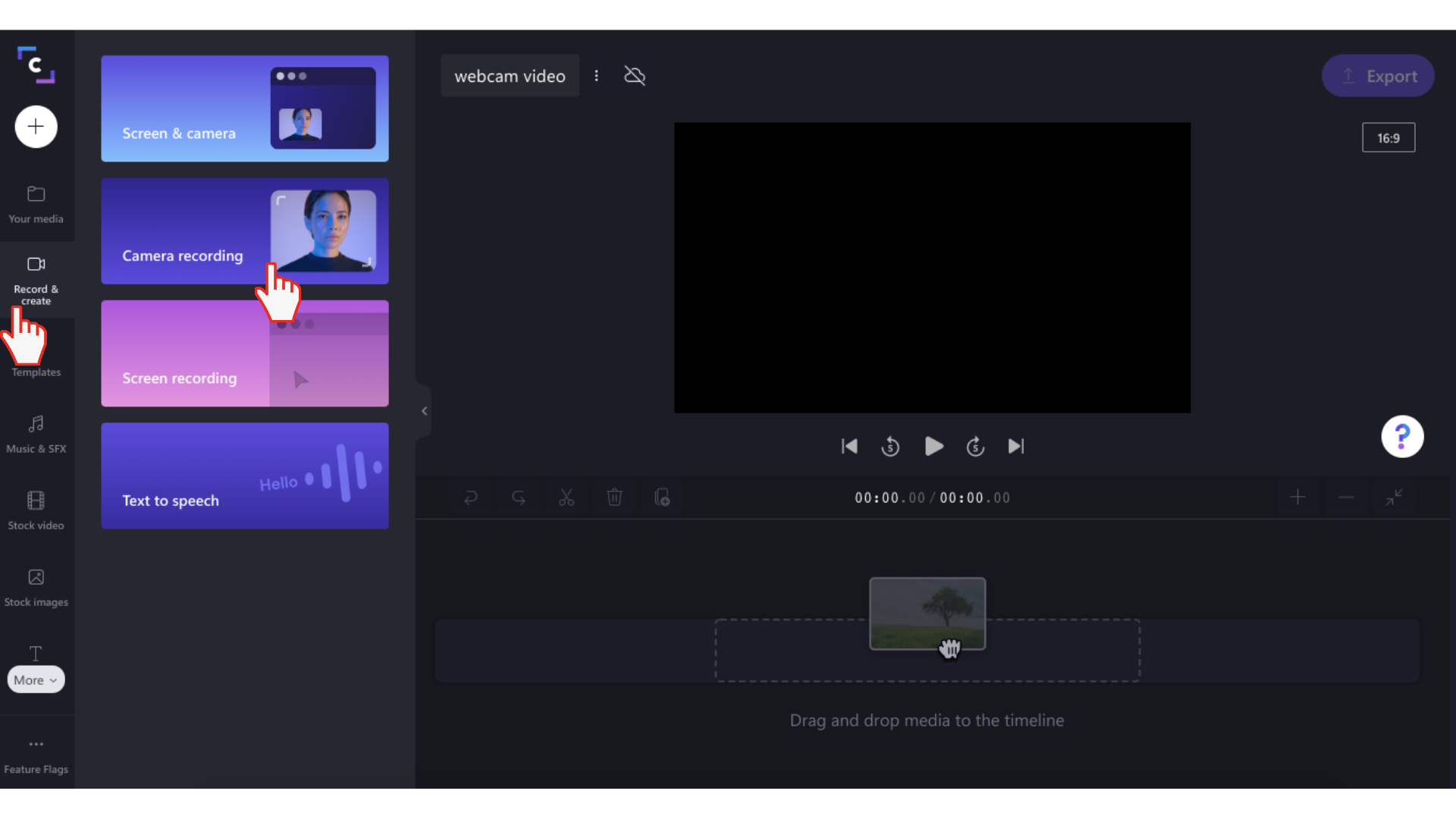The width and height of the screenshot is (1456, 819).
Task: Click the play button in preview
Action: 932,447
